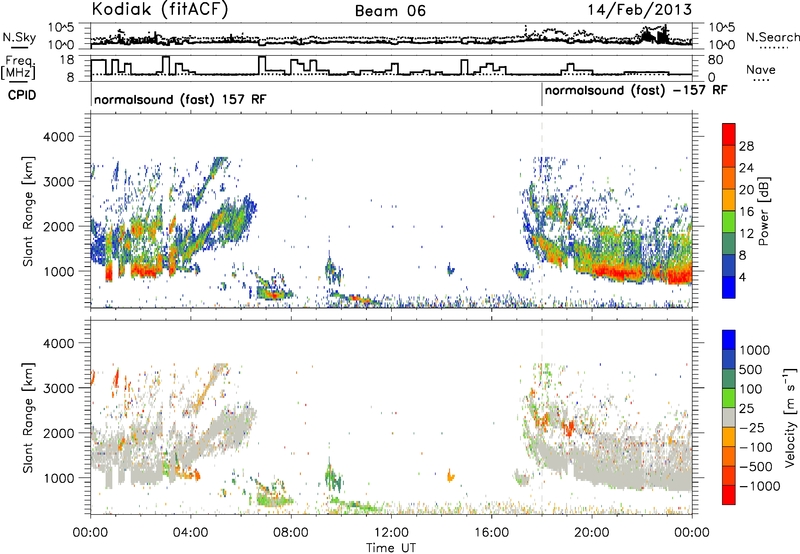This screenshot has height=554, width=800.
Task: Click the 'Kodiak (fitACF)' title text
Action: [x=160, y=9]
